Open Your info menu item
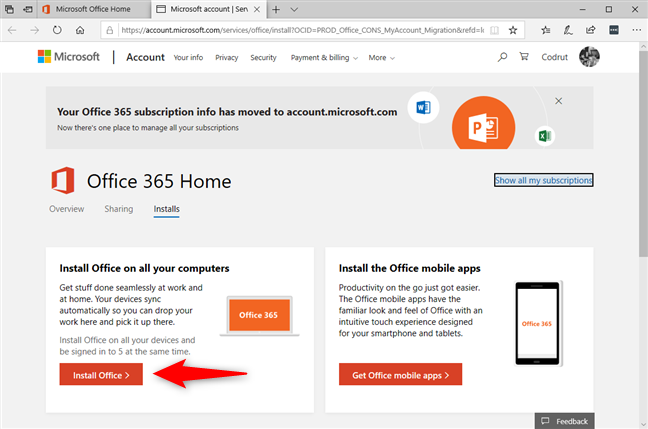 (188, 57)
